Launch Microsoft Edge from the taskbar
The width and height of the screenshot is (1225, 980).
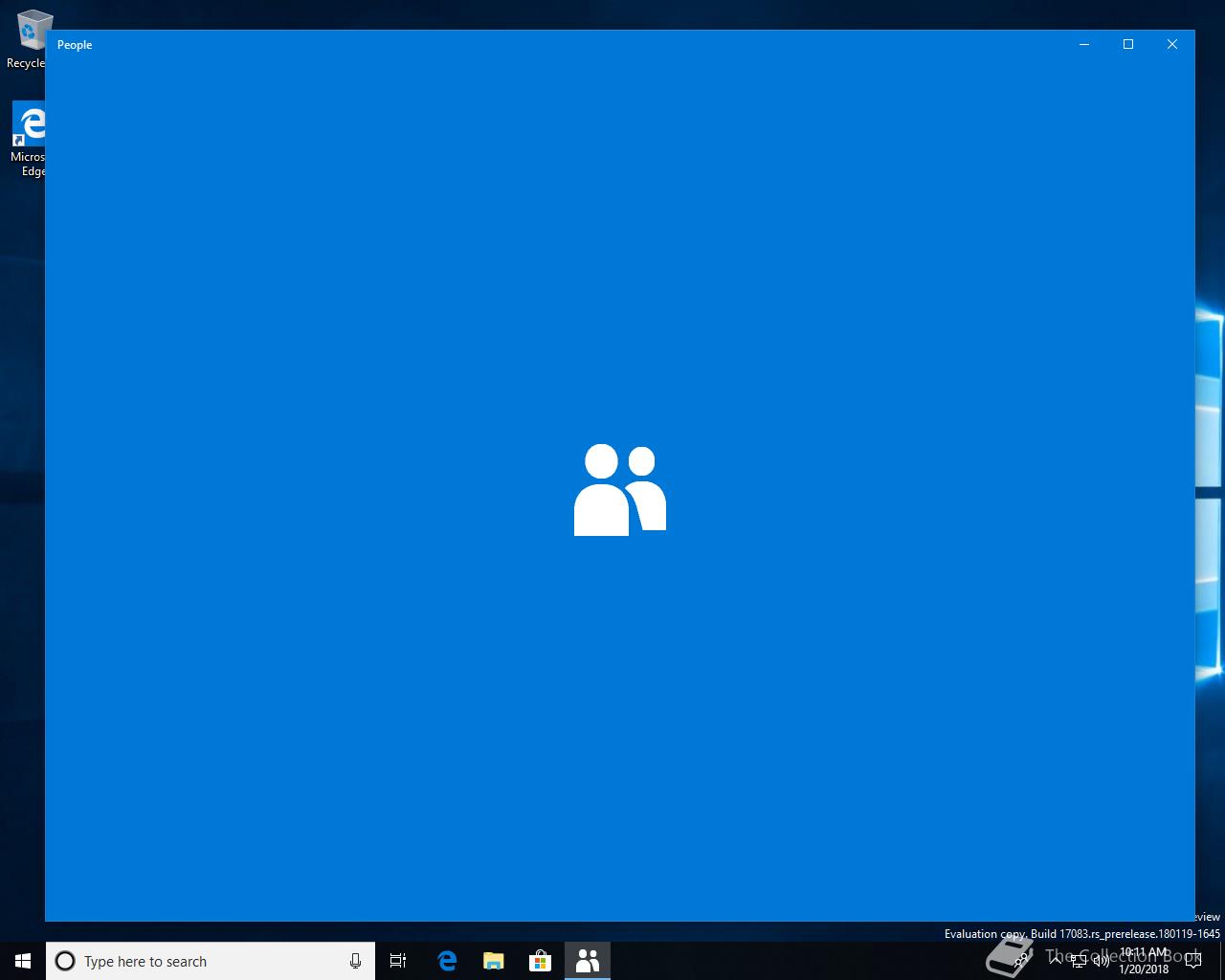[x=447, y=961]
